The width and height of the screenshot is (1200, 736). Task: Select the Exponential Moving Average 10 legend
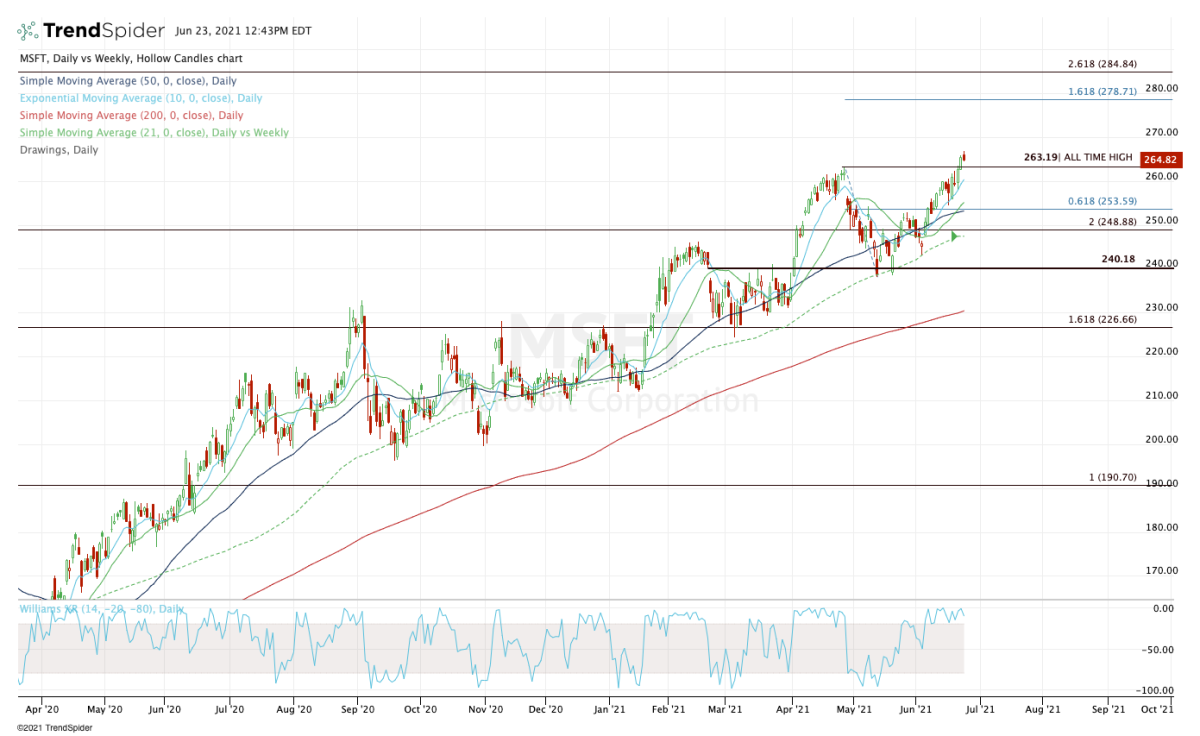point(140,98)
